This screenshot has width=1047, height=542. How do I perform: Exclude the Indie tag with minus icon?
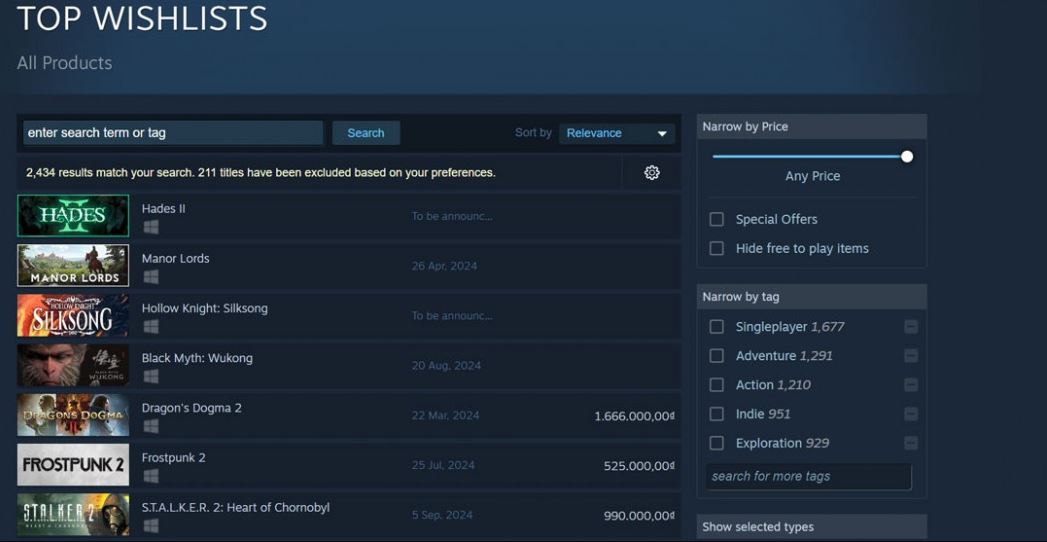click(x=911, y=415)
